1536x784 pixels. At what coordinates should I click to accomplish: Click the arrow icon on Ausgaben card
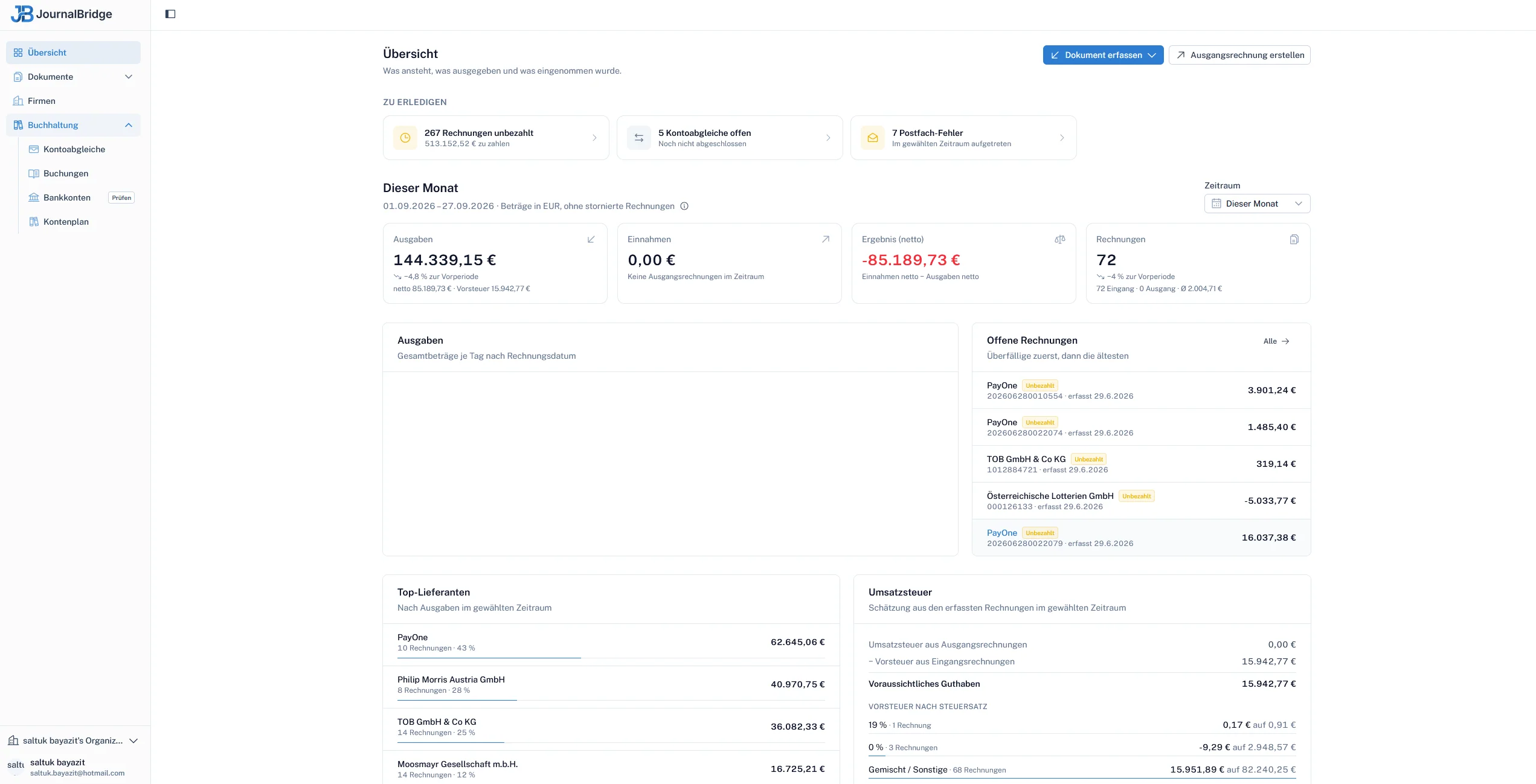591,239
